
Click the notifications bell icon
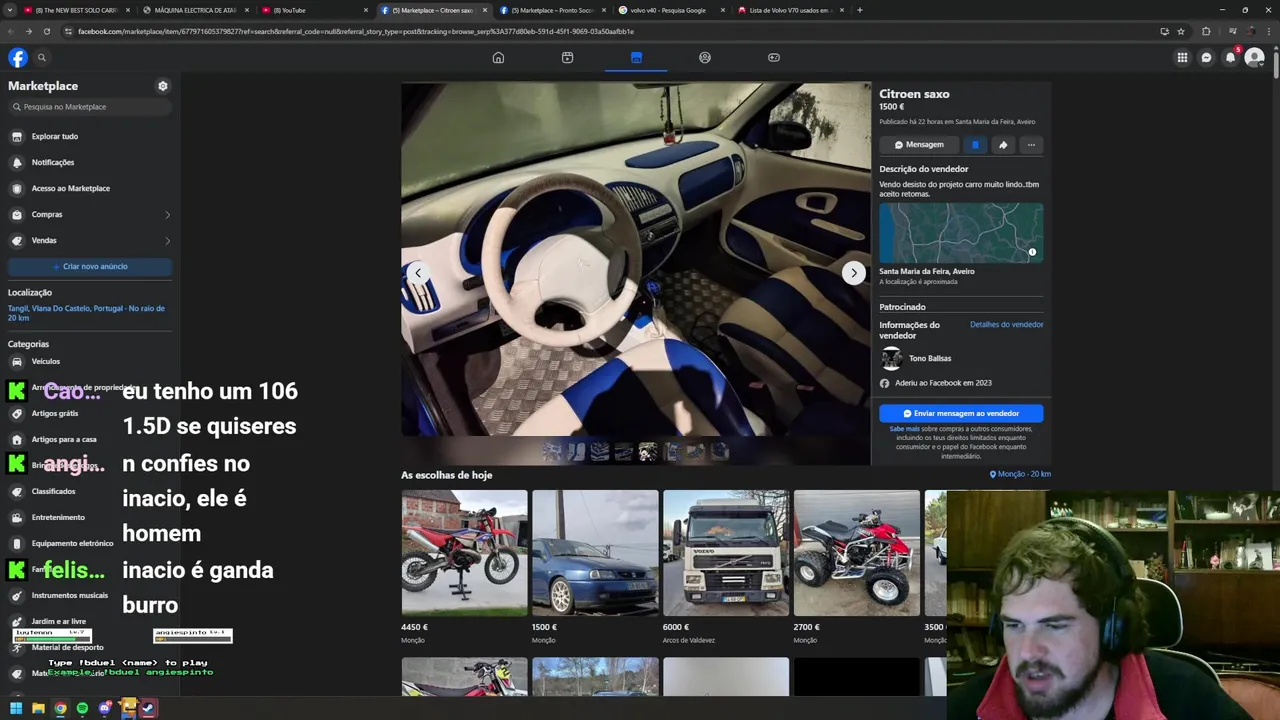pyautogui.click(x=1230, y=58)
